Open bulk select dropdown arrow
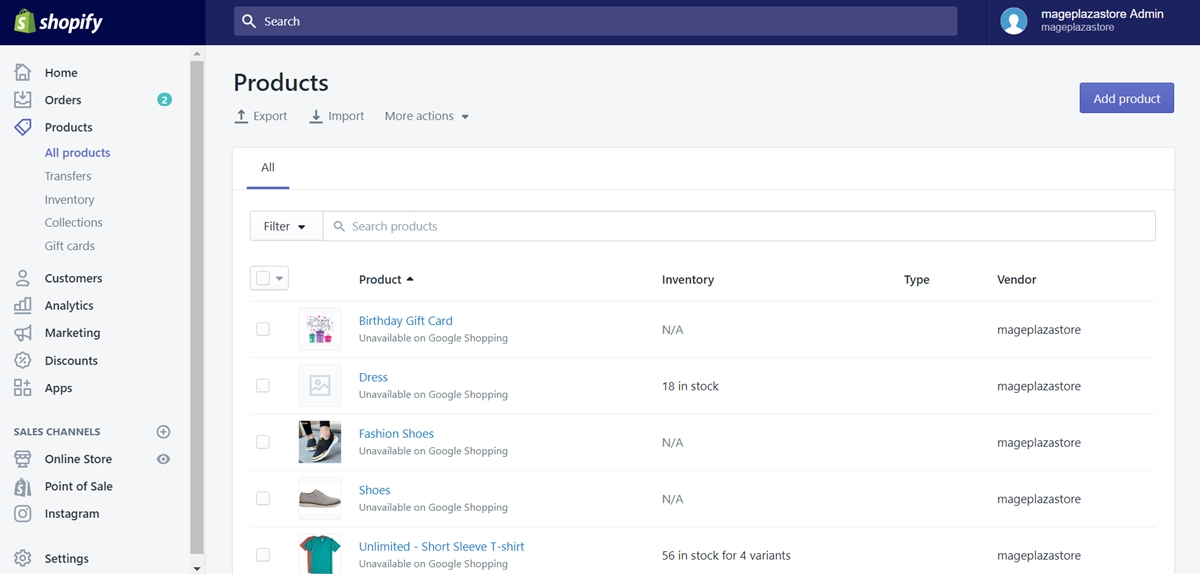Viewport: 1200px width, 574px height. tap(280, 279)
